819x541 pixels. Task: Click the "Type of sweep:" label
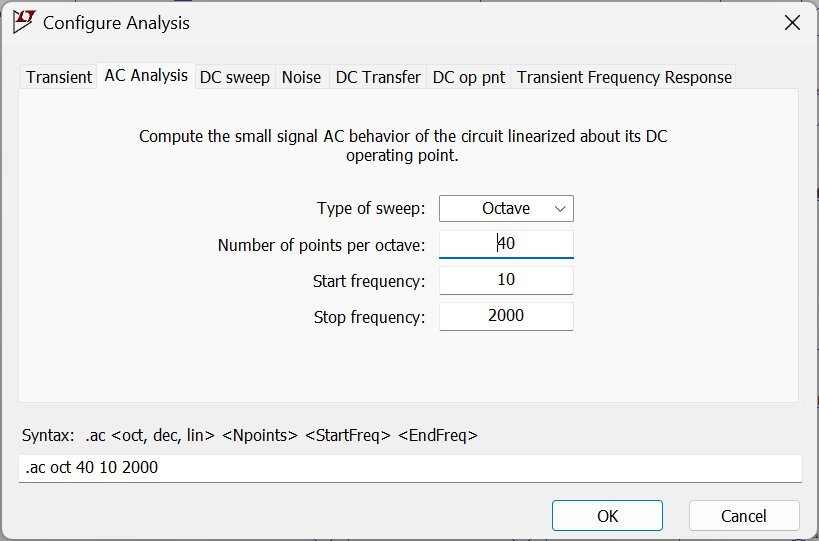point(371,208)
